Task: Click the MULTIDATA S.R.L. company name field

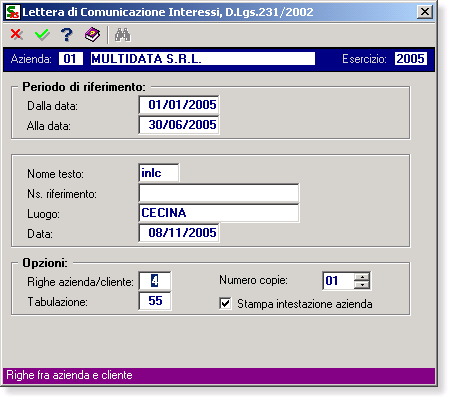Action: click(203, 59)
